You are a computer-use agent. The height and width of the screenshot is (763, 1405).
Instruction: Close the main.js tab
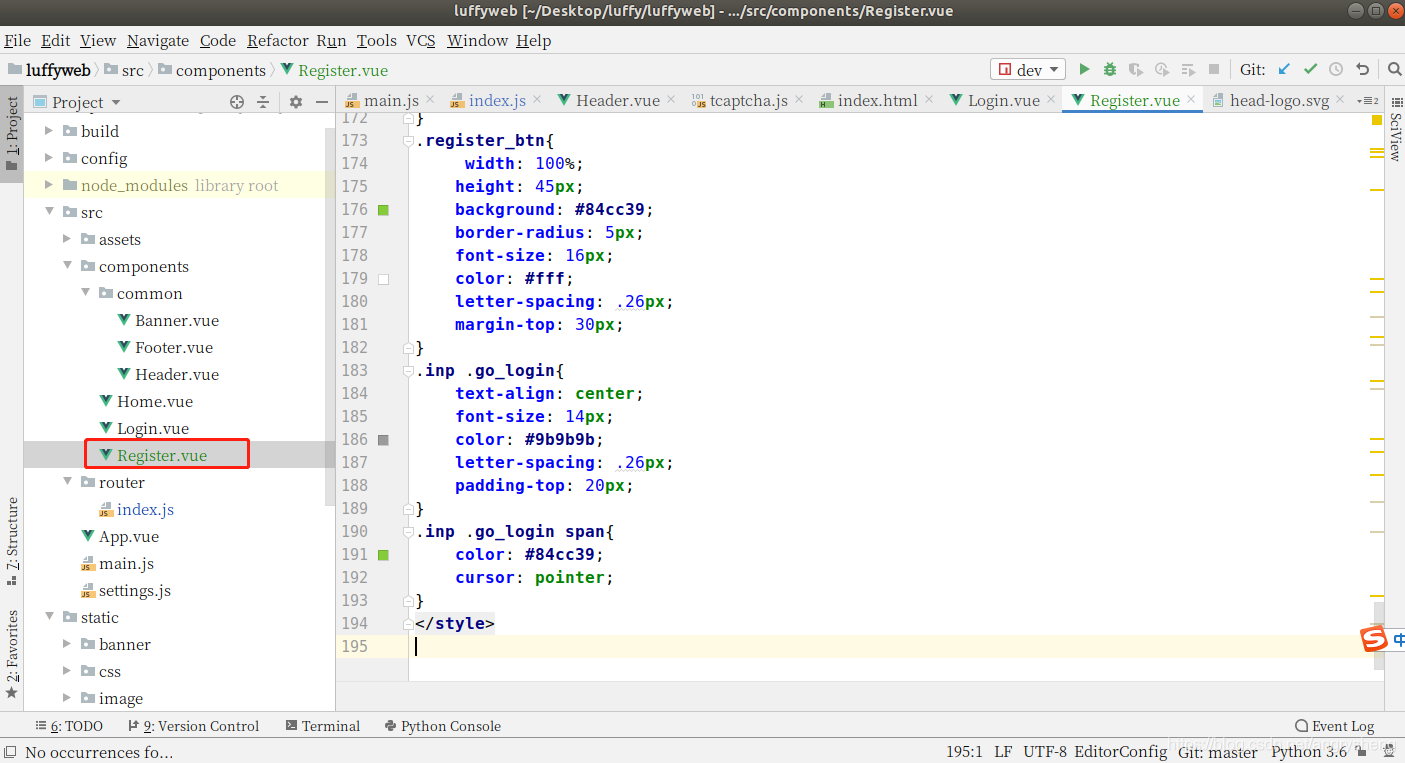coord(430,99)
